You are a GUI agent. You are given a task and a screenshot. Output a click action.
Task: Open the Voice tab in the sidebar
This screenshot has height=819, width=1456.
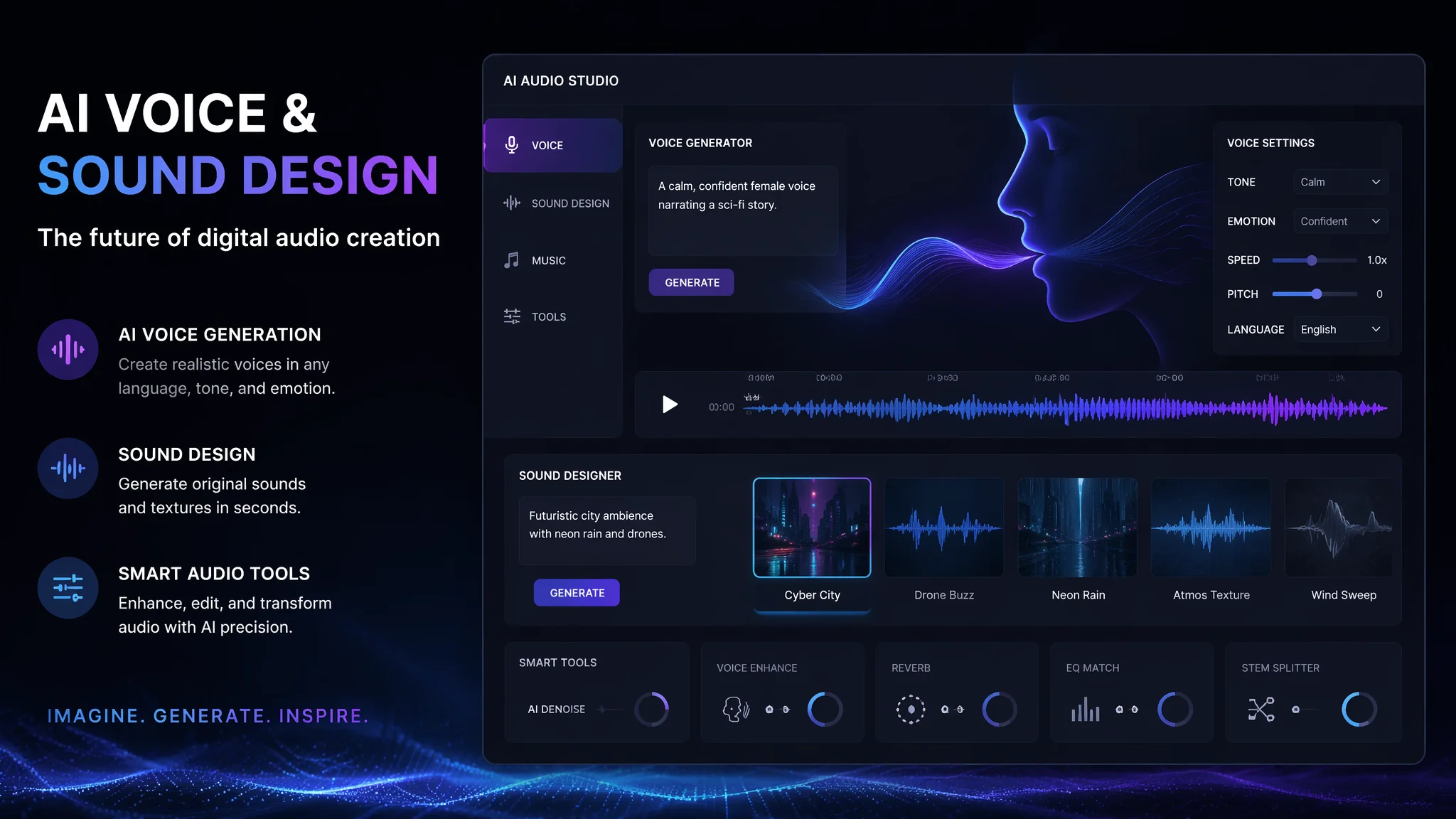click(x=553, y=145)
